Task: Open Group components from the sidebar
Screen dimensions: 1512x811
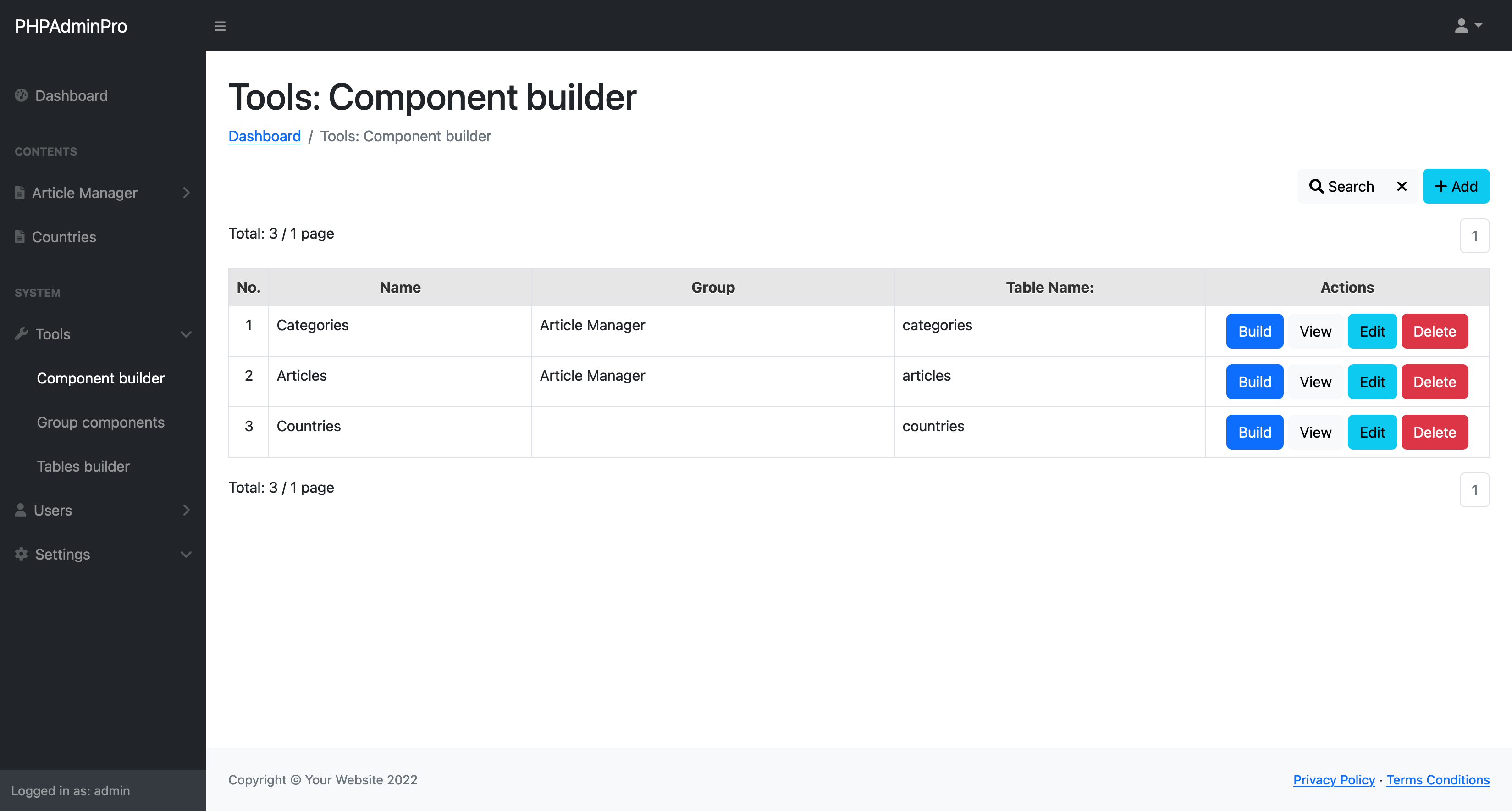Action: tap(100, 422)
